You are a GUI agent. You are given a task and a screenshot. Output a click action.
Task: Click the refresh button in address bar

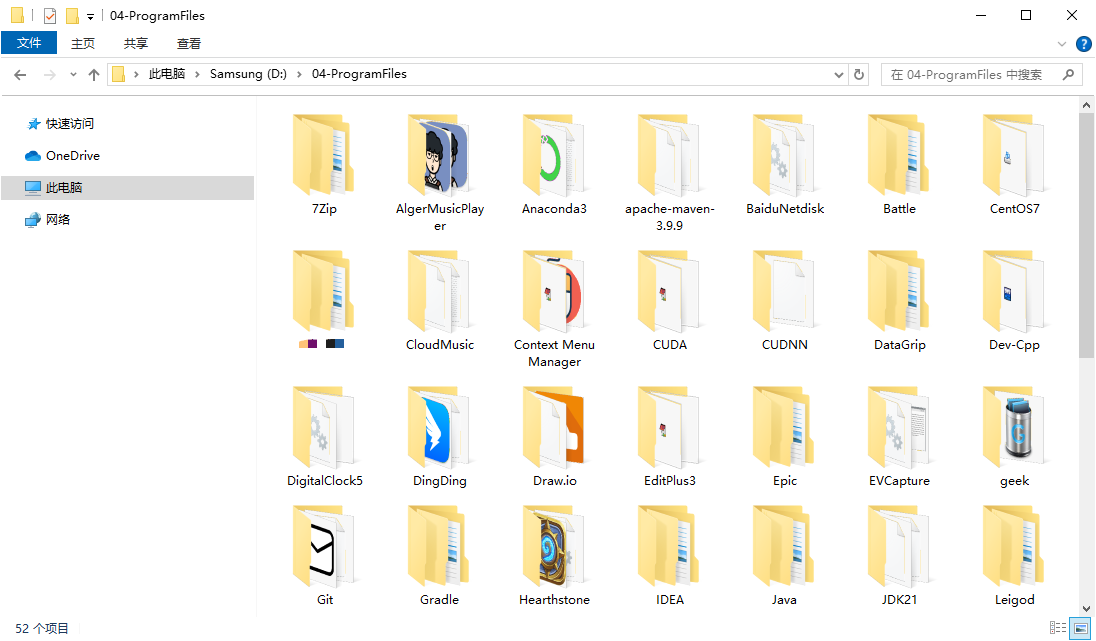click(859, 74)
